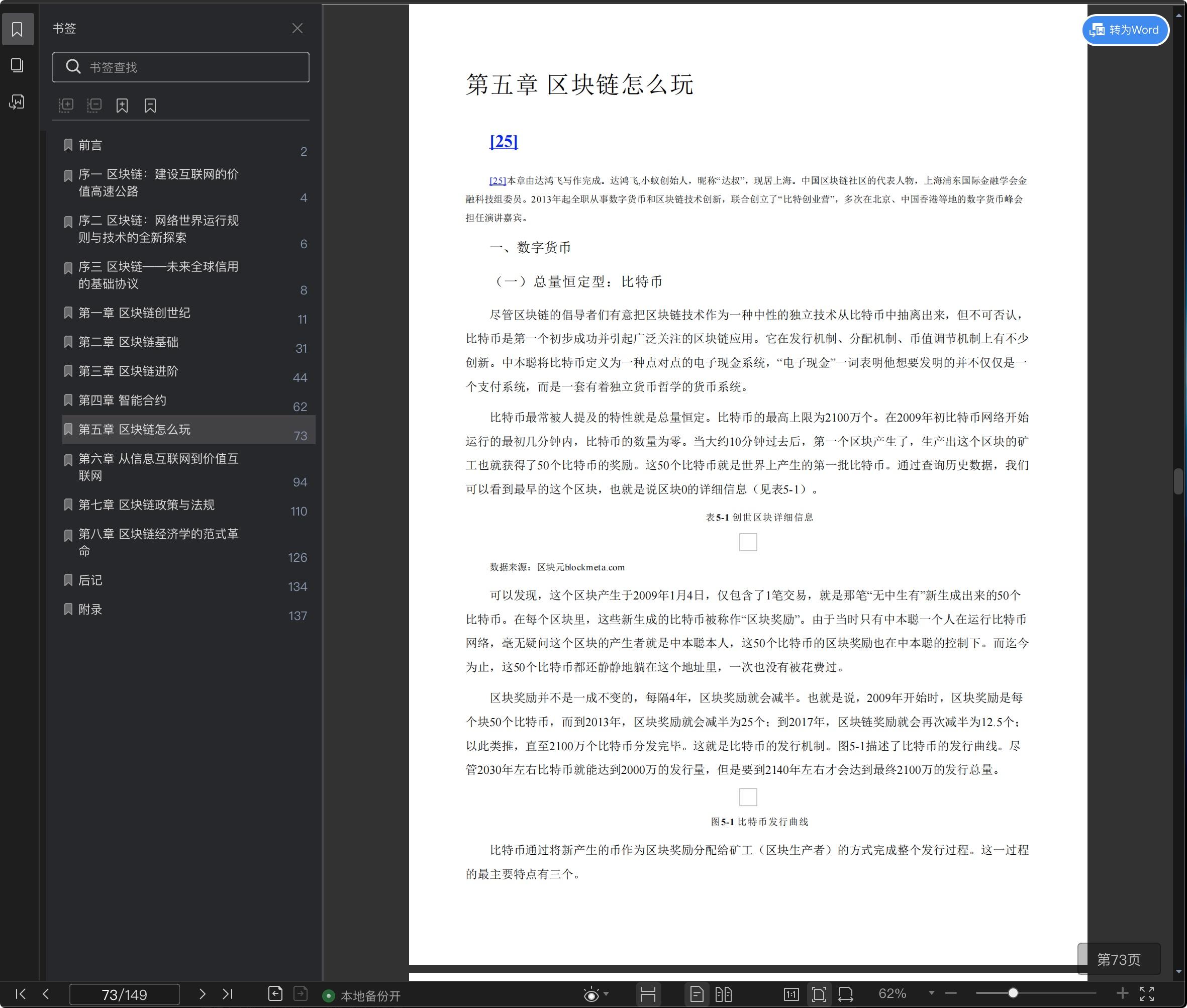Toggle continuous scroll view icon
Image resolution: width=1187 pixels, height=1008 pixels.
coord(648,995)
